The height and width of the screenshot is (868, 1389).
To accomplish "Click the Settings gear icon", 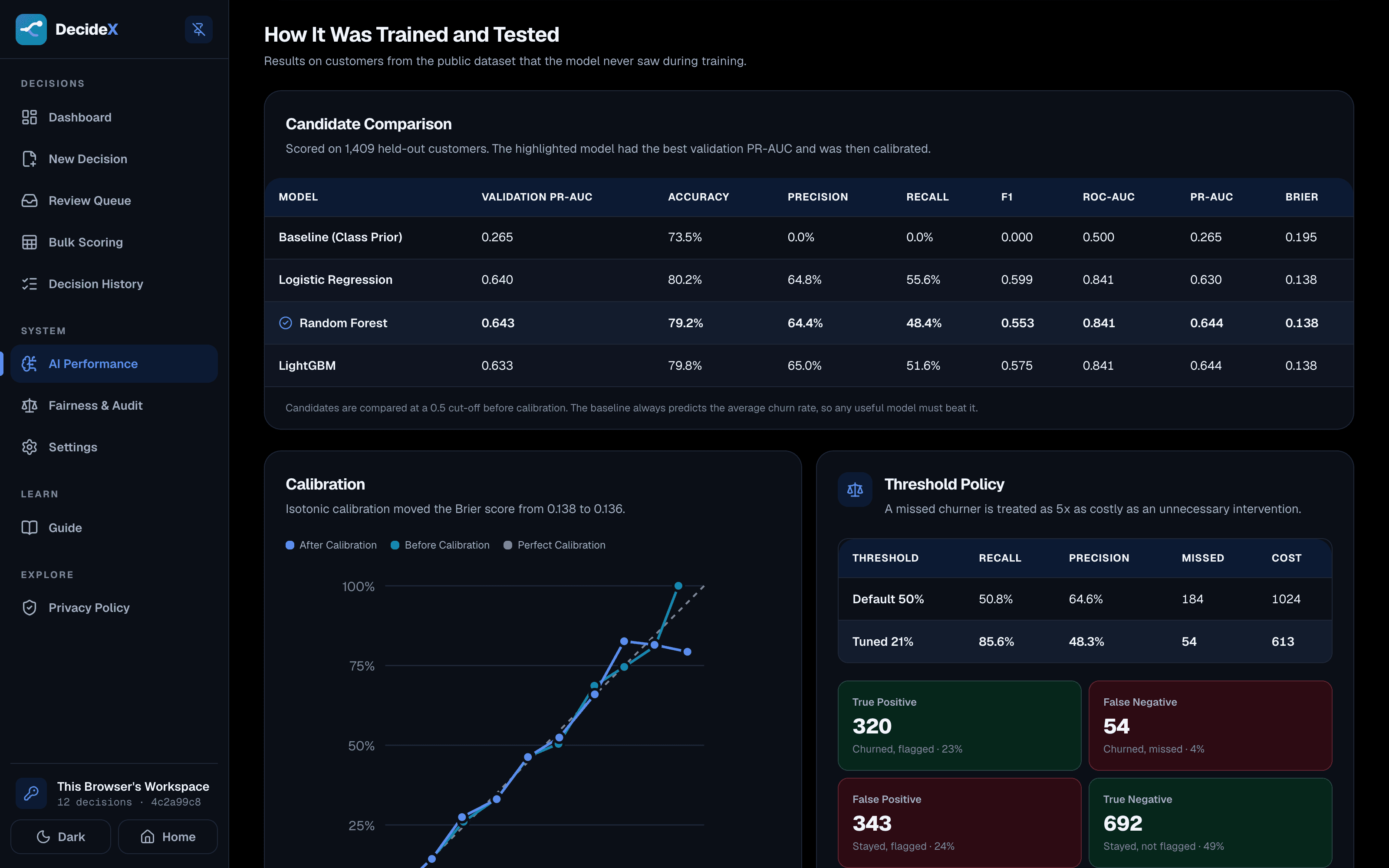I will (29, 447).
